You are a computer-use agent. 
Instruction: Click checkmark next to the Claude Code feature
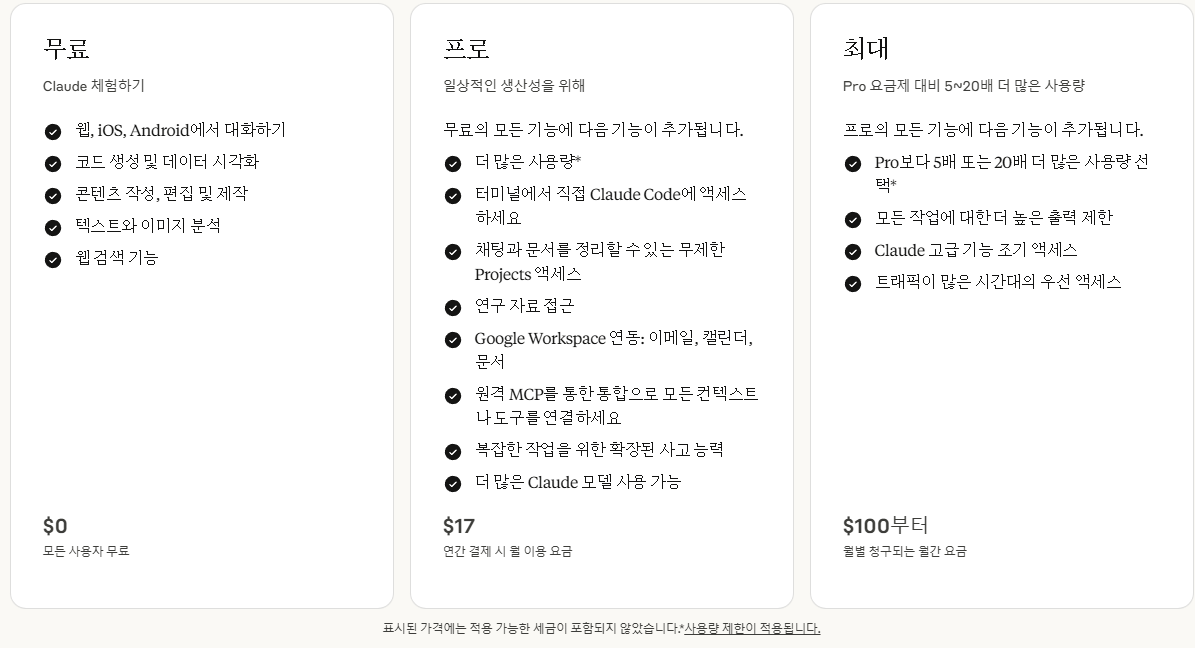click(452, 196)
